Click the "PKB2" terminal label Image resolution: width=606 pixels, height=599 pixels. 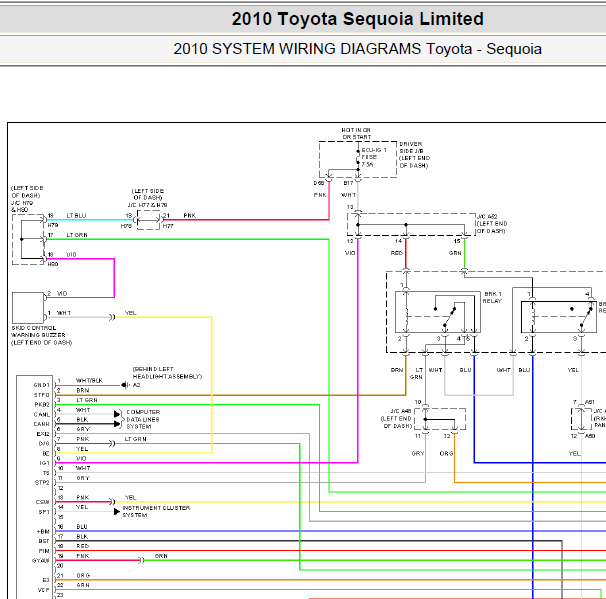pos(42,404)
